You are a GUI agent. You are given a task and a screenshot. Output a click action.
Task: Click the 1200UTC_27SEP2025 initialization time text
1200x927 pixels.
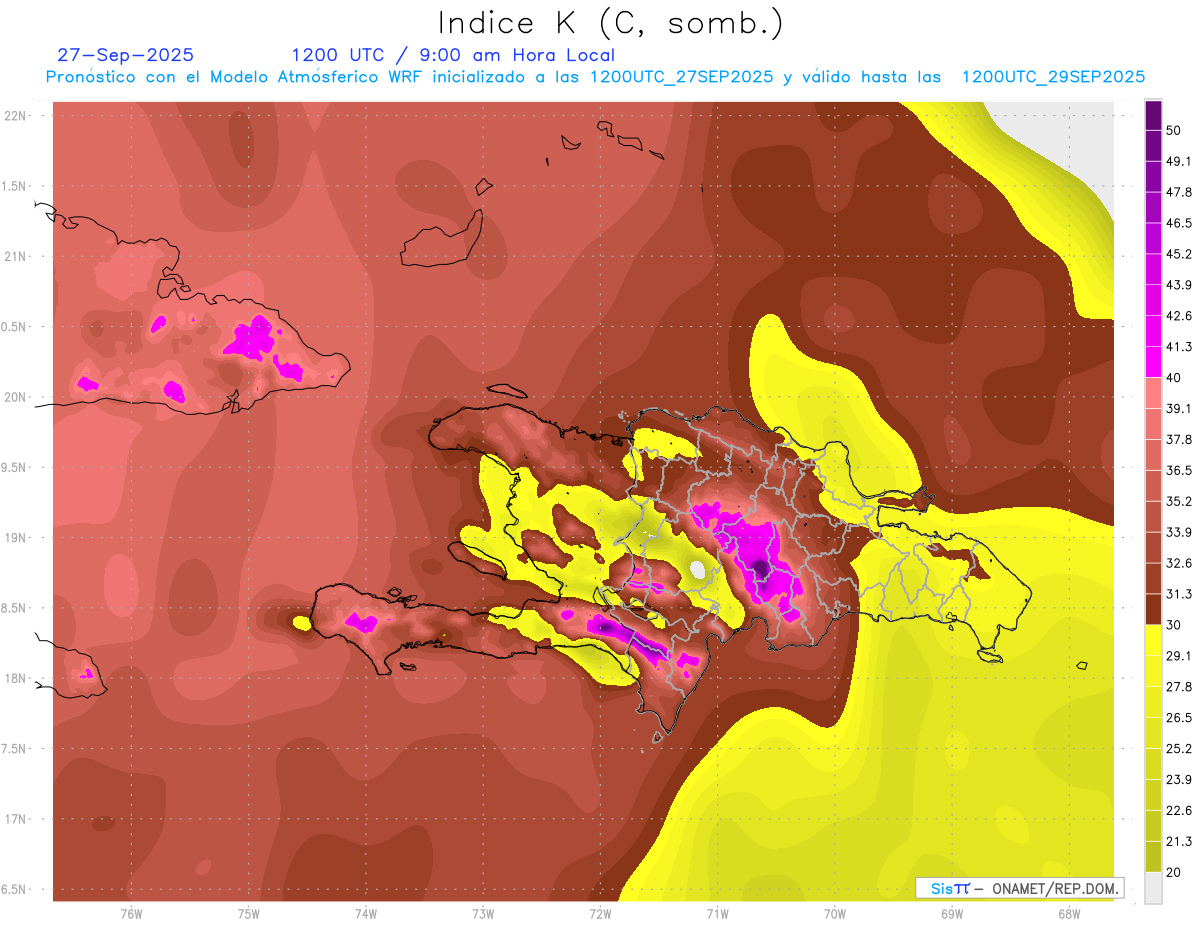(x=681, y=77)
